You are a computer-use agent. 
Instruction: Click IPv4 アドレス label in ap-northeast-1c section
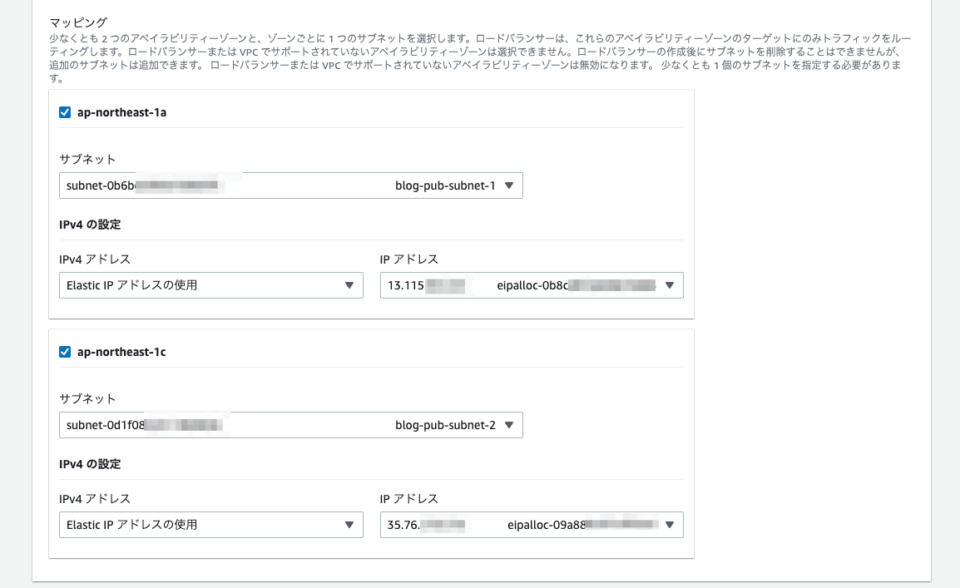[x=95, y=499]
